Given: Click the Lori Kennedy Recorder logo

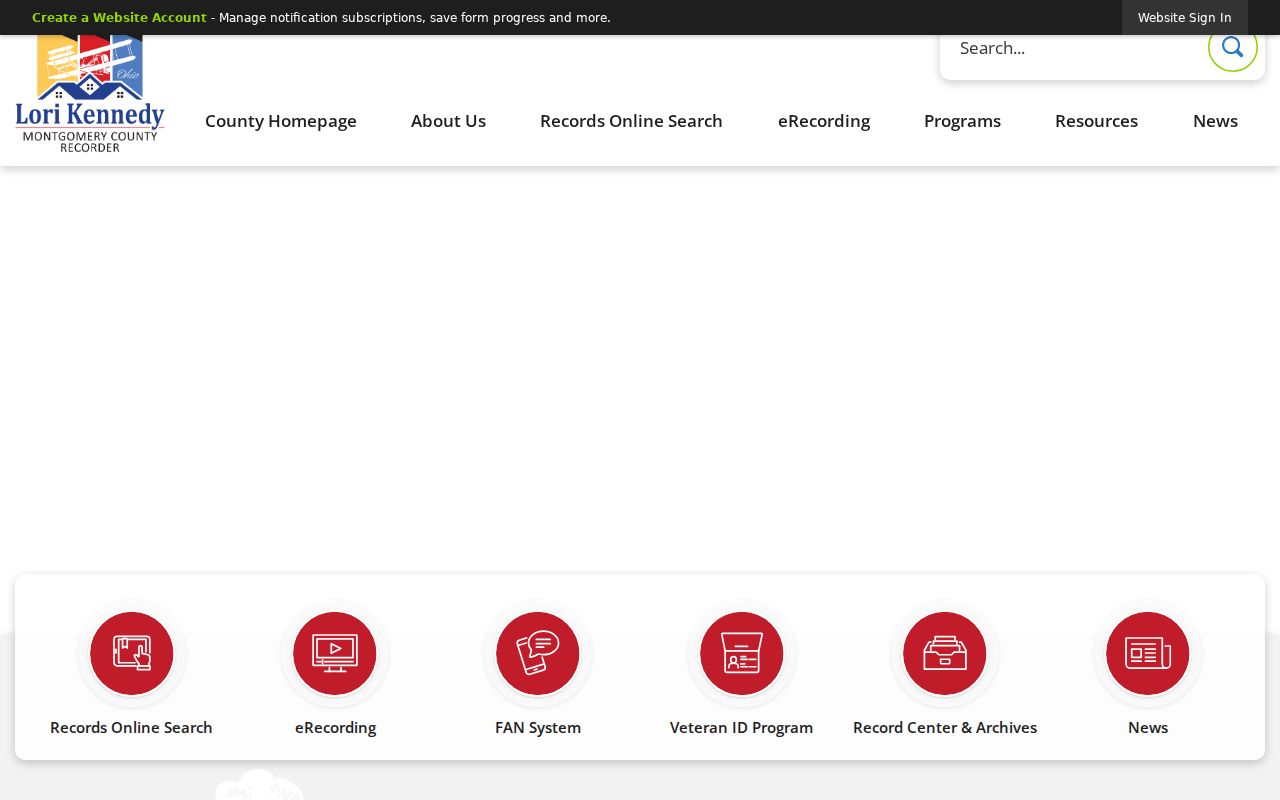Looking at the screenshot, I should [x=90, y=93].
